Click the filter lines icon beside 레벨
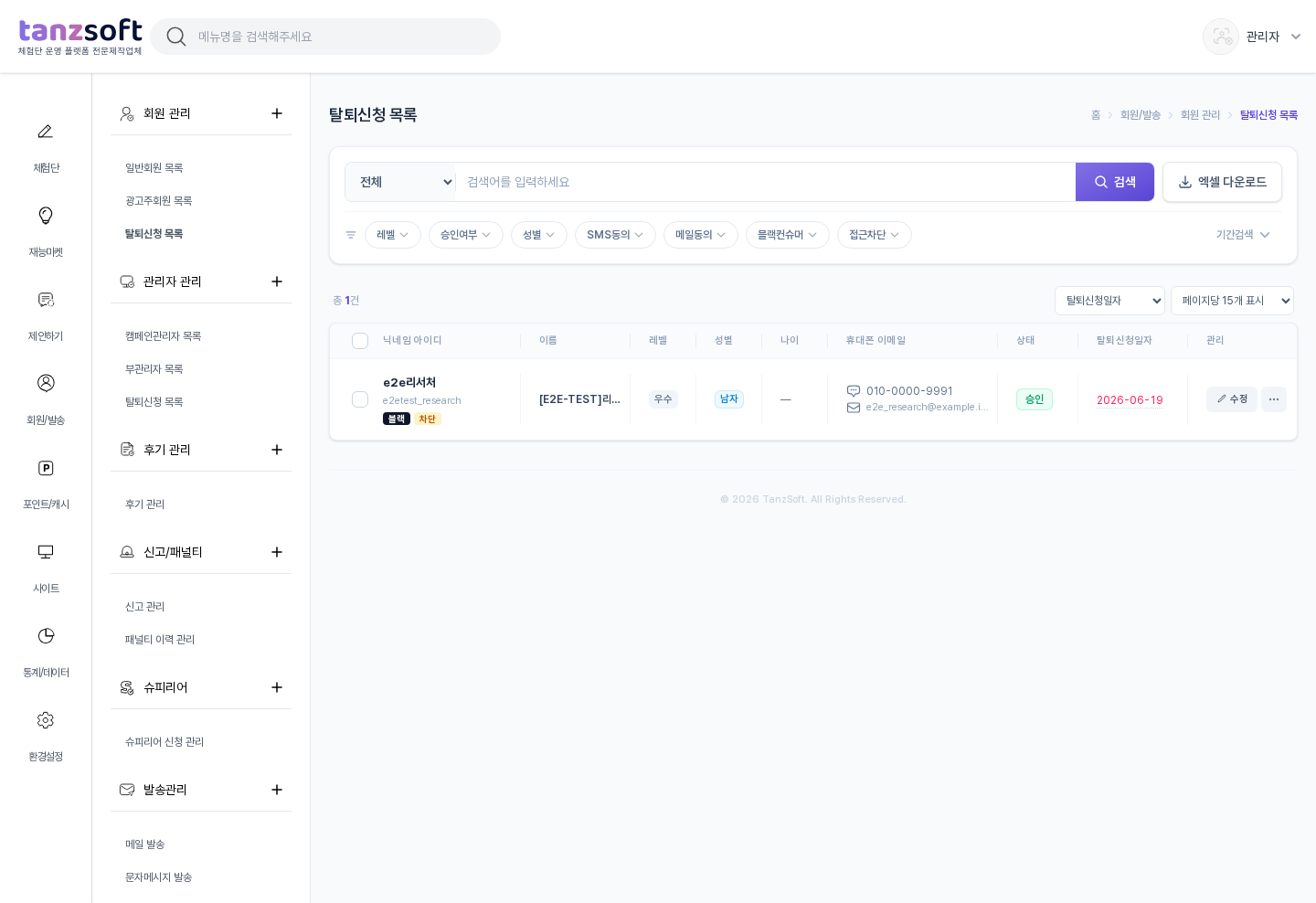The image size is (1316, 903). [351, 235]
